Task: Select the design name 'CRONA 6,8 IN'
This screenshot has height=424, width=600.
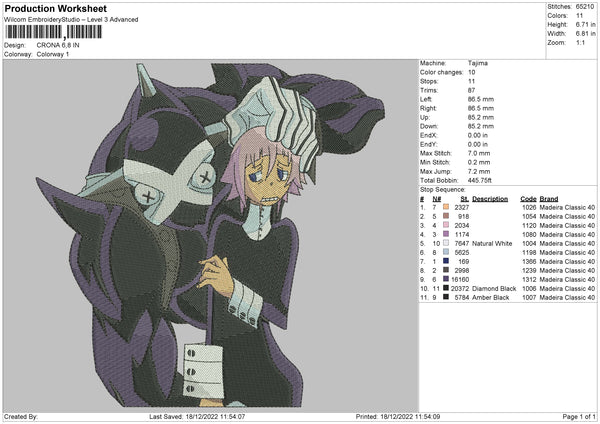Action: point(58,45)
